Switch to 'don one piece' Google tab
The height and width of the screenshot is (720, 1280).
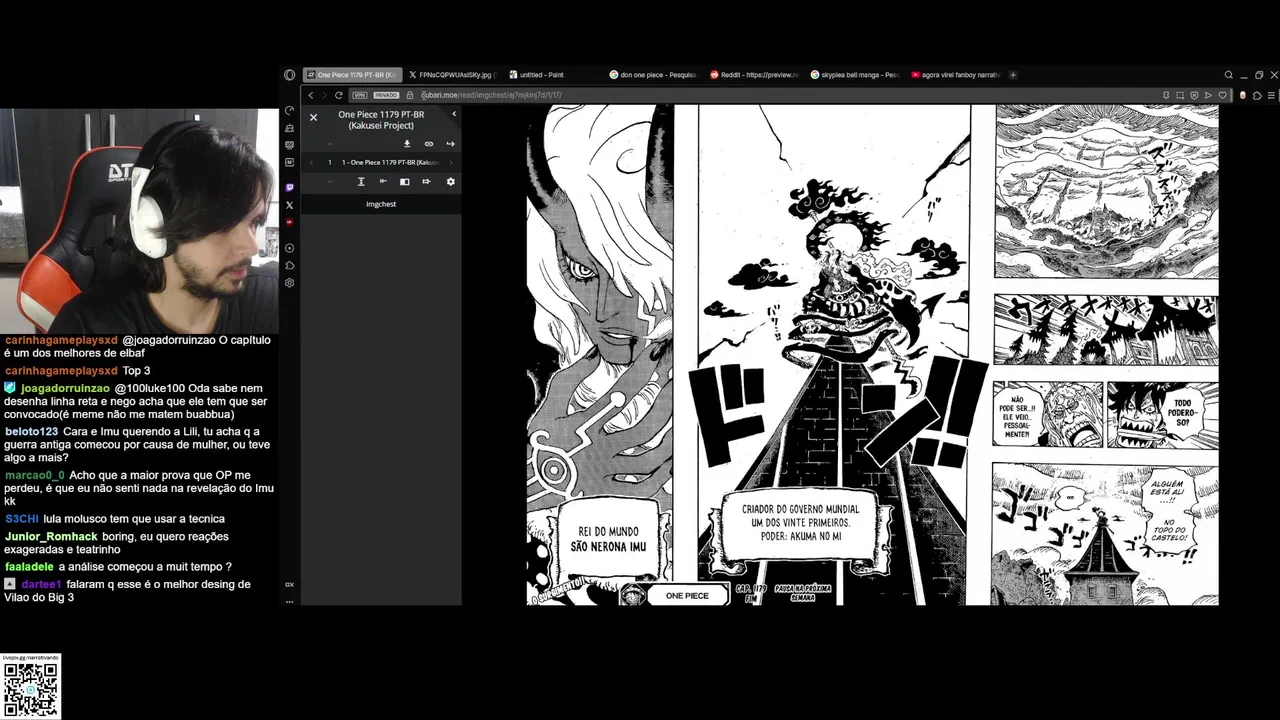point(652,75)
